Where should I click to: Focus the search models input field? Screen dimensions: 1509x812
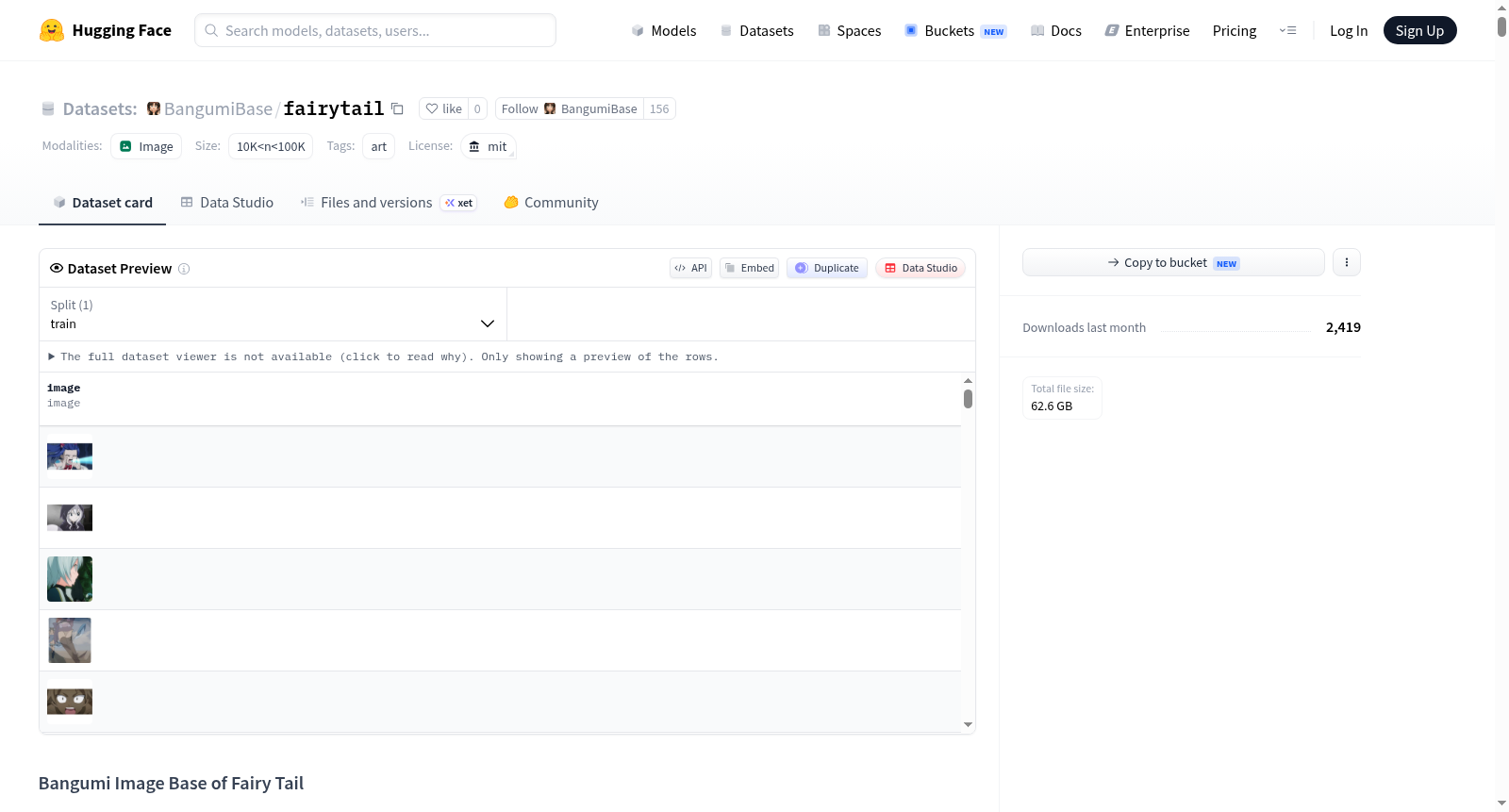click(x=375, y=30)
